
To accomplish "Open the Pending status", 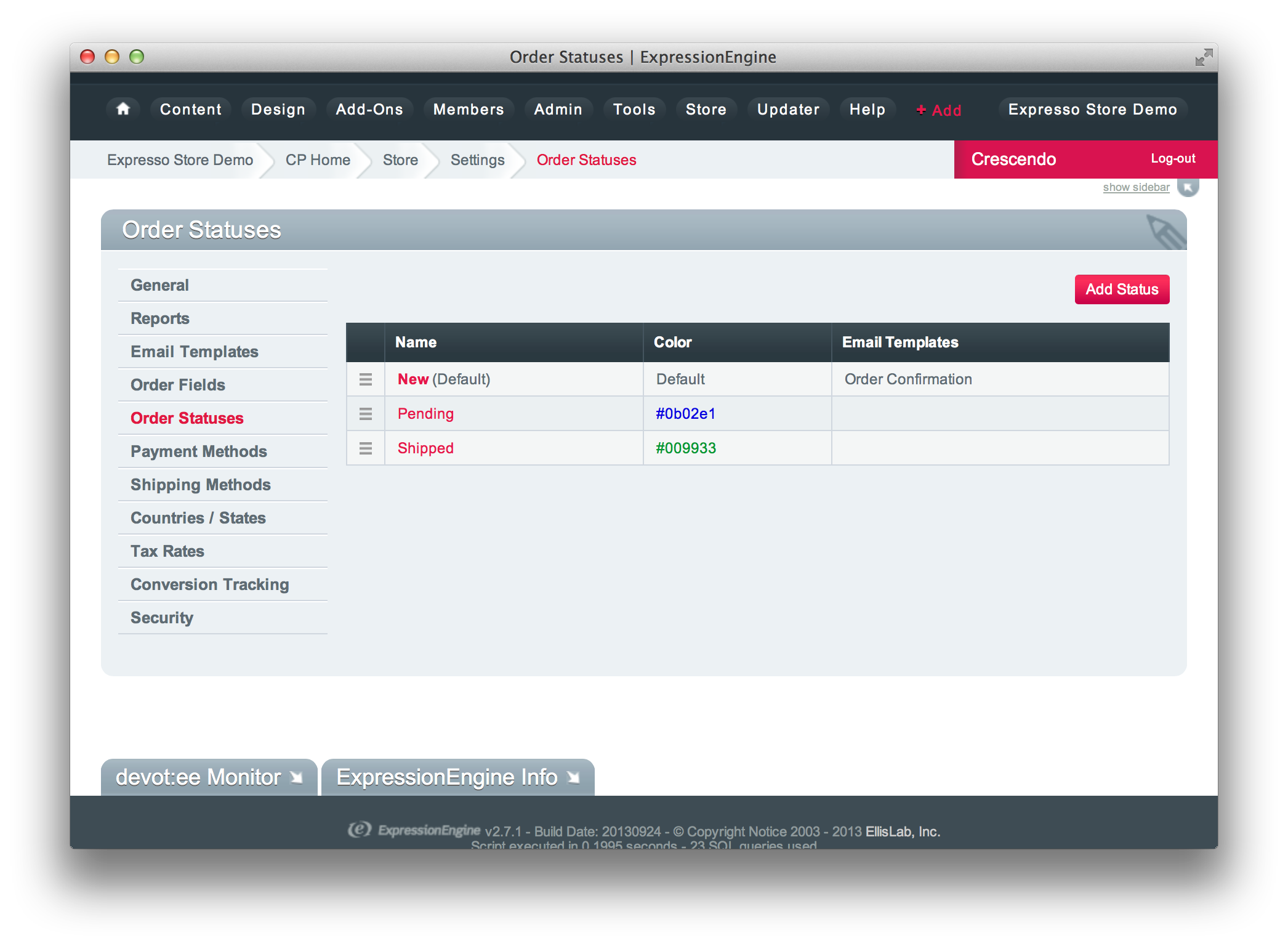I will point(425,414).
